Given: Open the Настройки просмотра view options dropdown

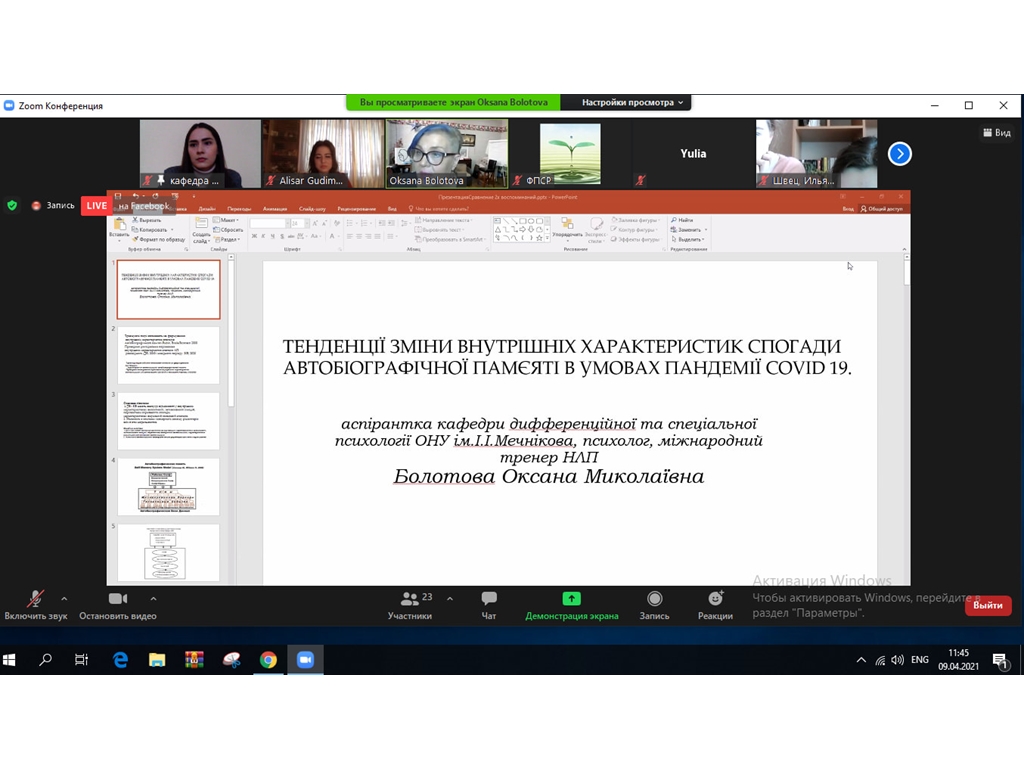Looking at the screenshot, I should point(632,103).
